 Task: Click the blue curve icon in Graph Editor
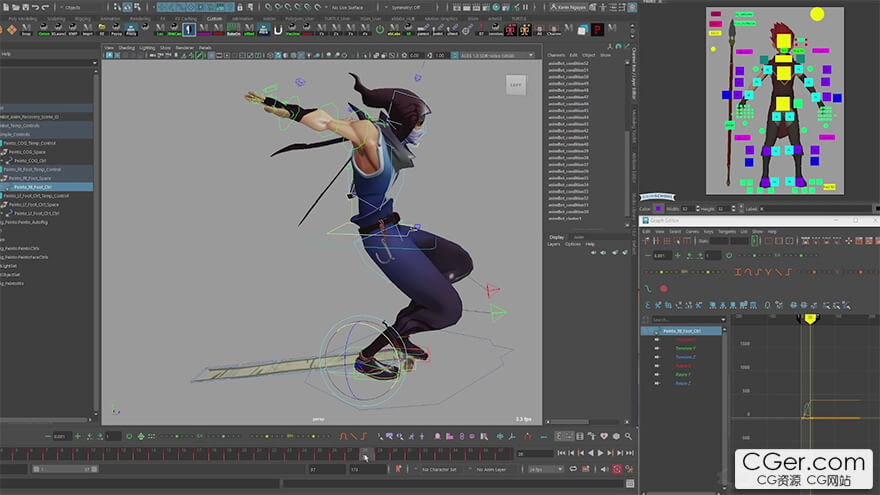(648, 288)
